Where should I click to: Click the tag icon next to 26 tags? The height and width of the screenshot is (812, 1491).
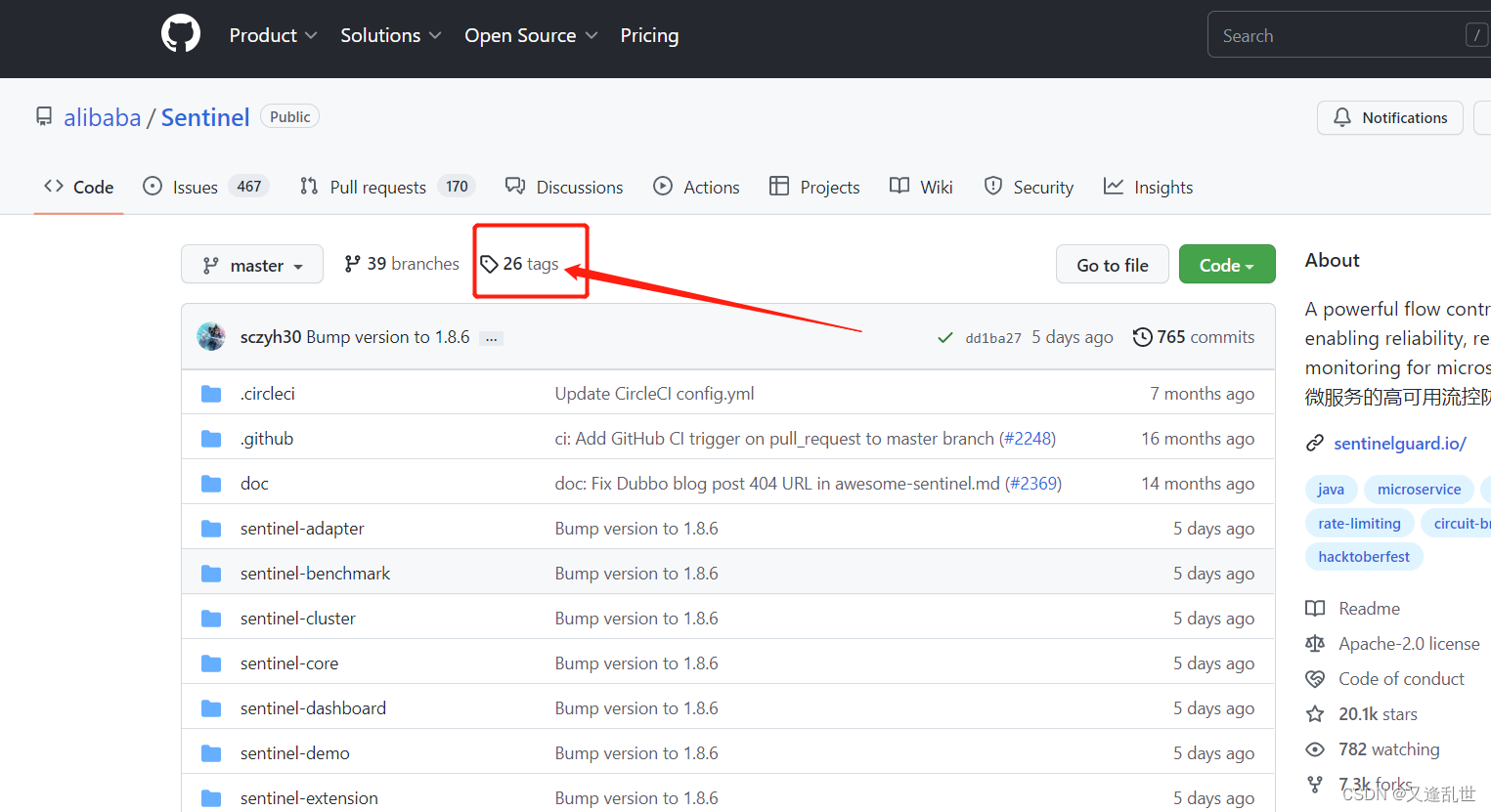point(489,264)
